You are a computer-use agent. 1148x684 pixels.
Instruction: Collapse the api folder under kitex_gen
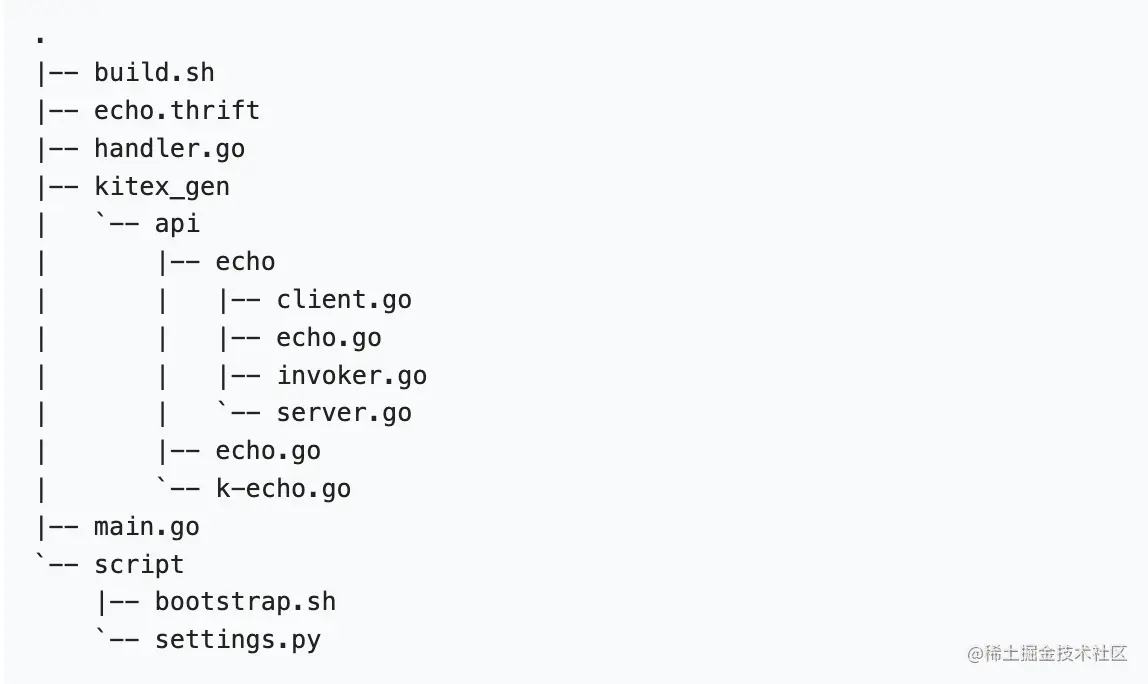177,224
